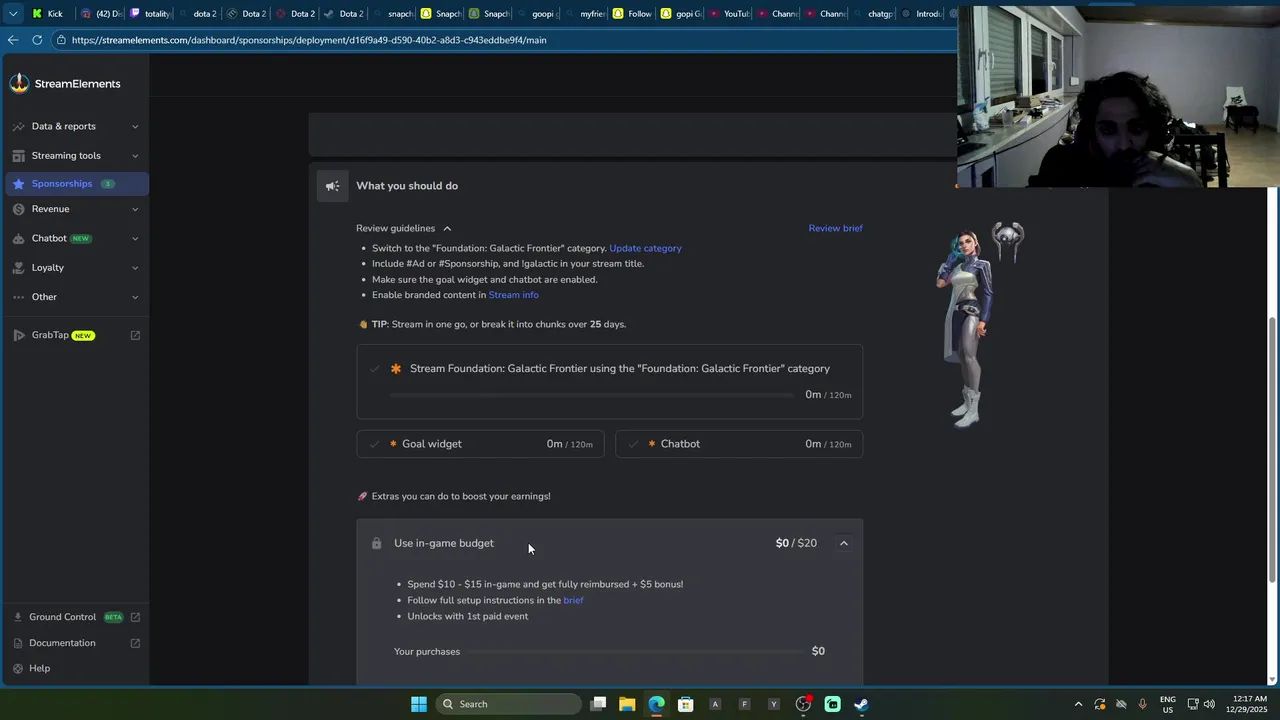
Task: Switch to the Kick tab
Action: pyautogui.click(x=48, y=14)
